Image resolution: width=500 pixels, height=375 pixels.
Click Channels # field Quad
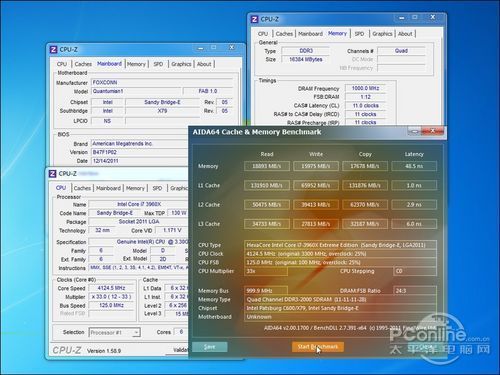click(x=401, y=51)
